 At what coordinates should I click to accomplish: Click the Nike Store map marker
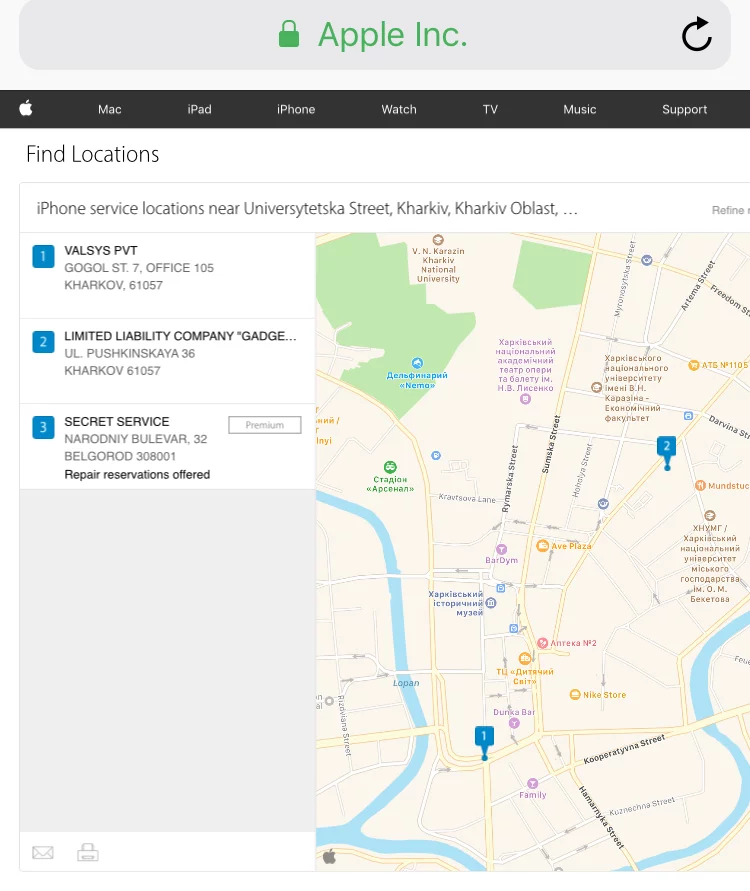click(574, 694)
